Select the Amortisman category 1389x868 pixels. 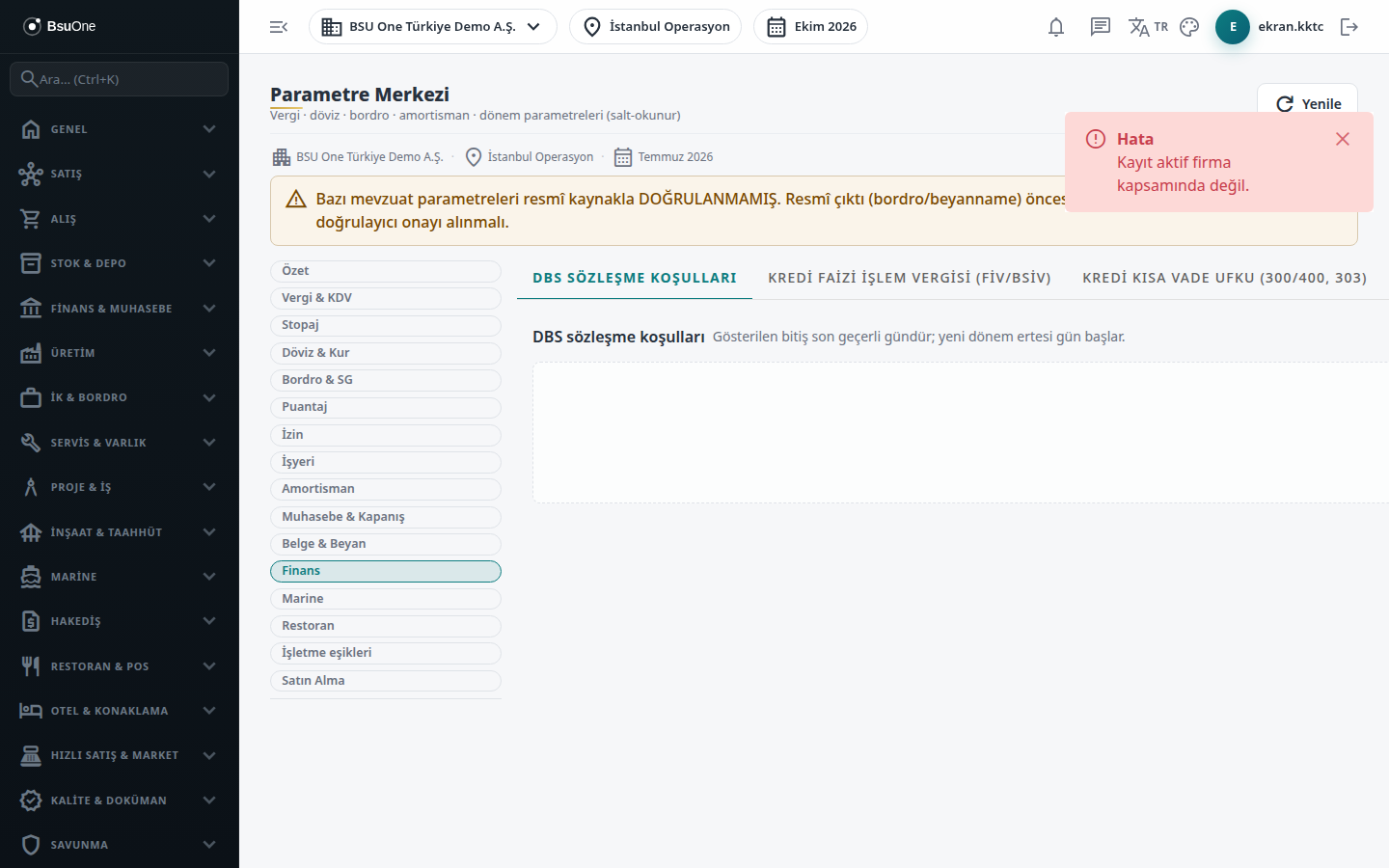(386, 489)
